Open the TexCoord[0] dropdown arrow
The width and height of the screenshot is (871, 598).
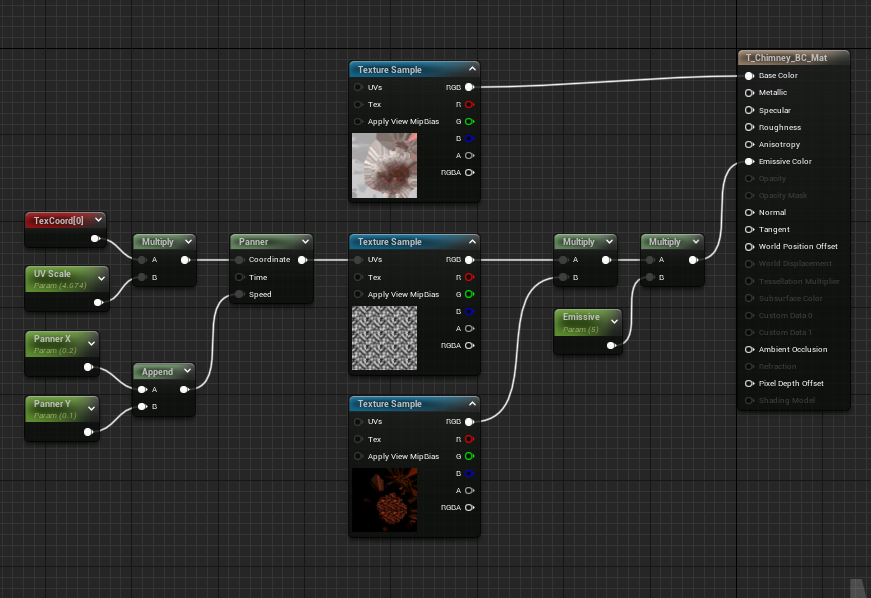click(x=97, y=219)
